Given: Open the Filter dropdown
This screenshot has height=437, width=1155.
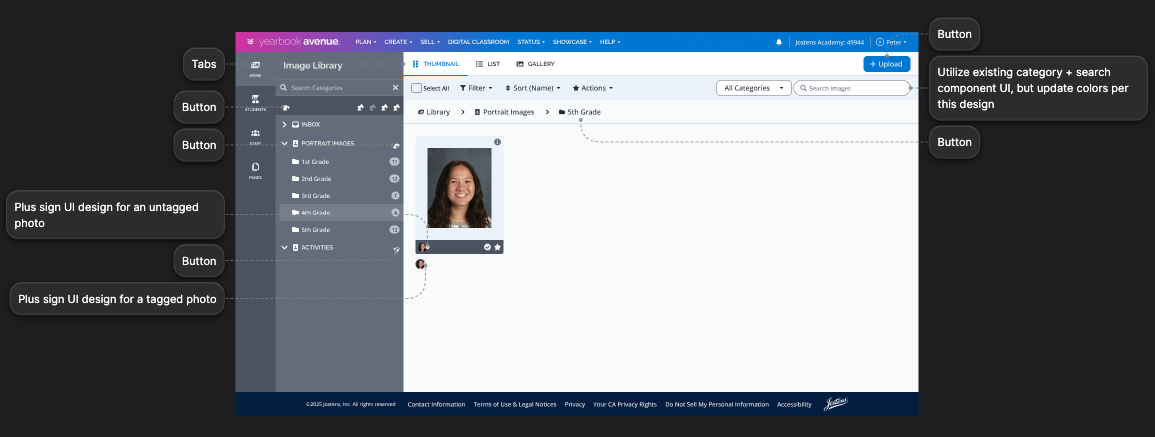Looking at the screenshot, I should point(476,88).
